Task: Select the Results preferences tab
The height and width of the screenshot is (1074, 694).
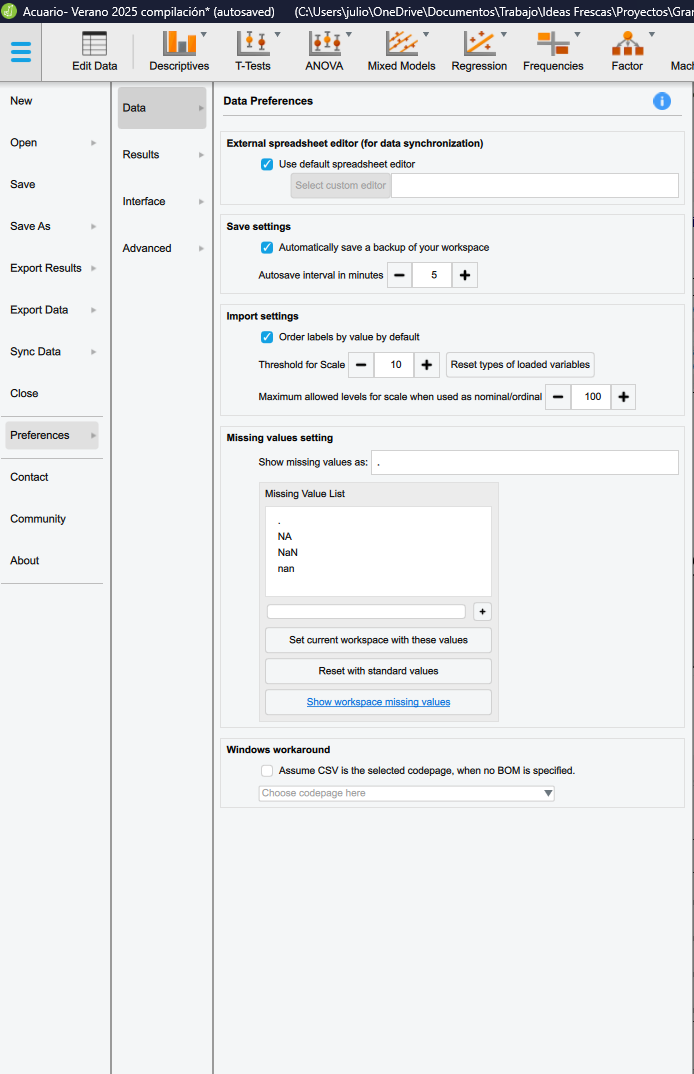Action: pyautogui.click(x=162, y=155)
